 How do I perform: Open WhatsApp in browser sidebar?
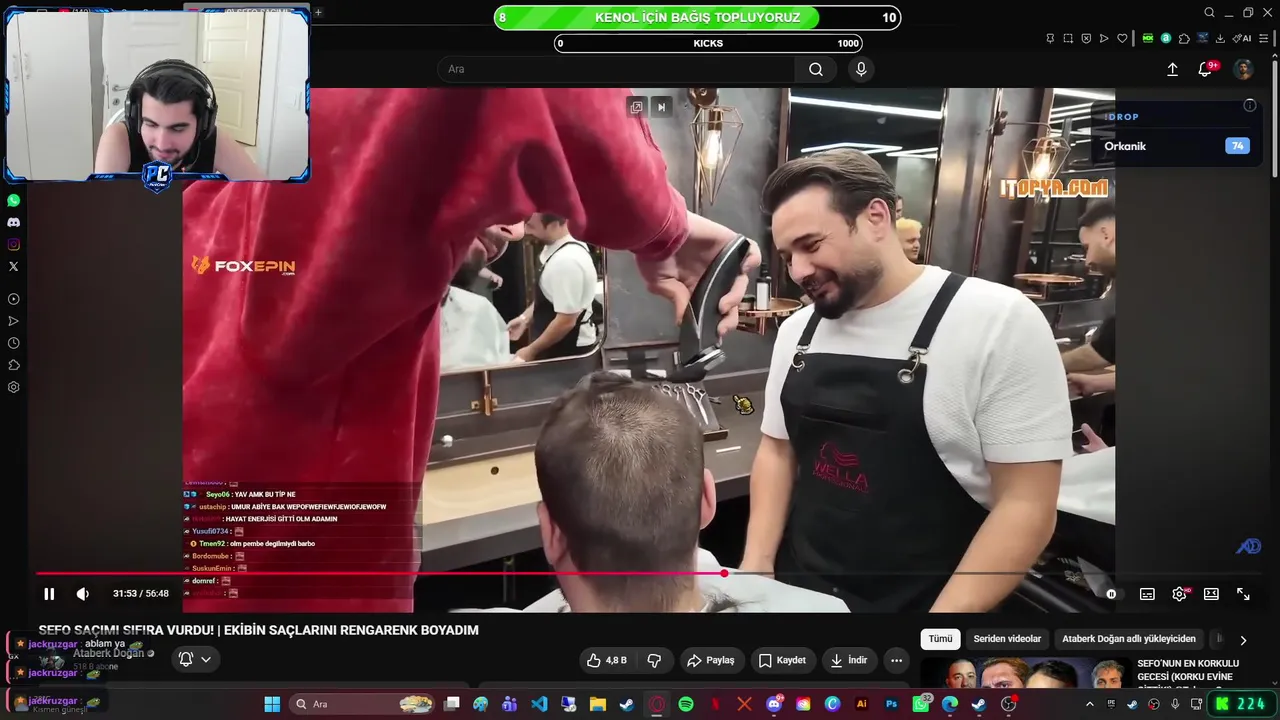tap(13, 201)
